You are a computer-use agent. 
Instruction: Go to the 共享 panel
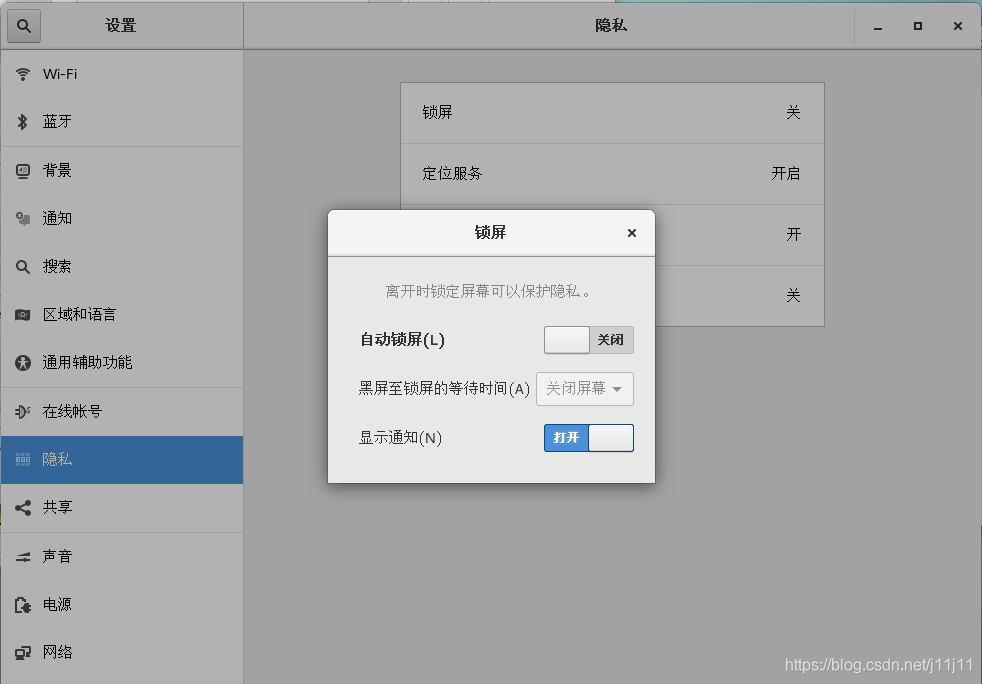[122, 507]
